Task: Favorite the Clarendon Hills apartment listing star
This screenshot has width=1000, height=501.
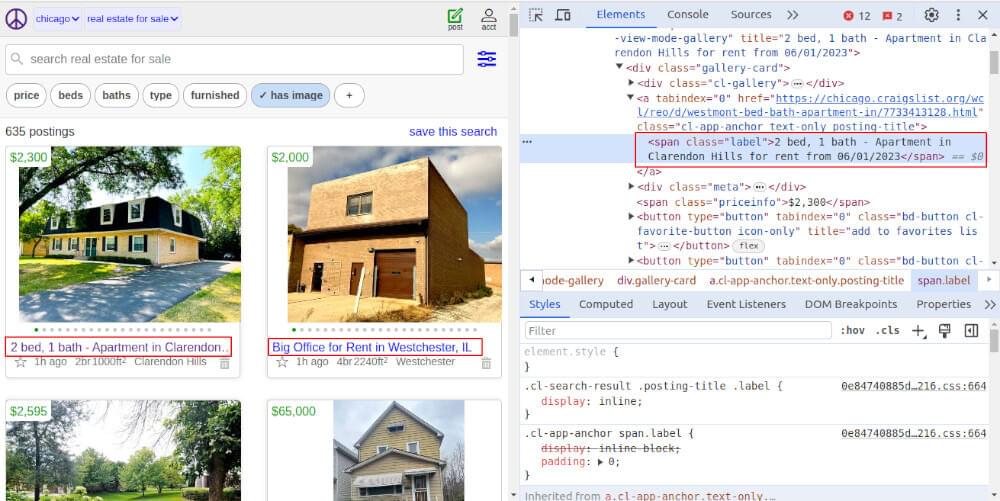Action: pos(20,362)
